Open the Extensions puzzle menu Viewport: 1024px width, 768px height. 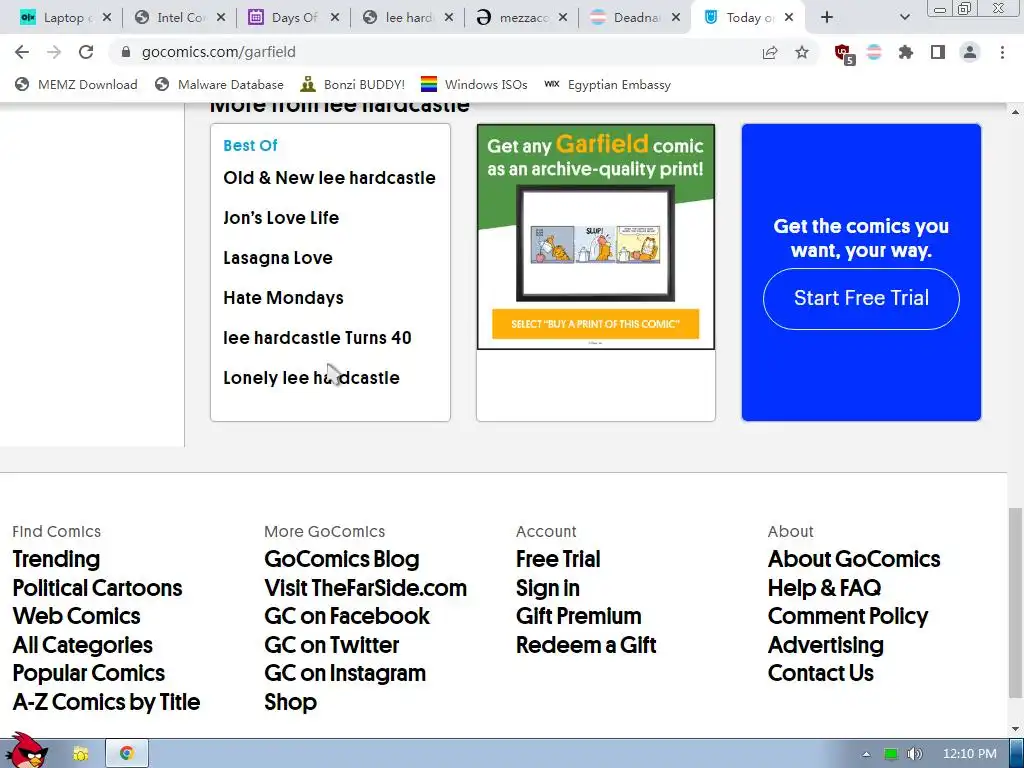coord(906,52)
